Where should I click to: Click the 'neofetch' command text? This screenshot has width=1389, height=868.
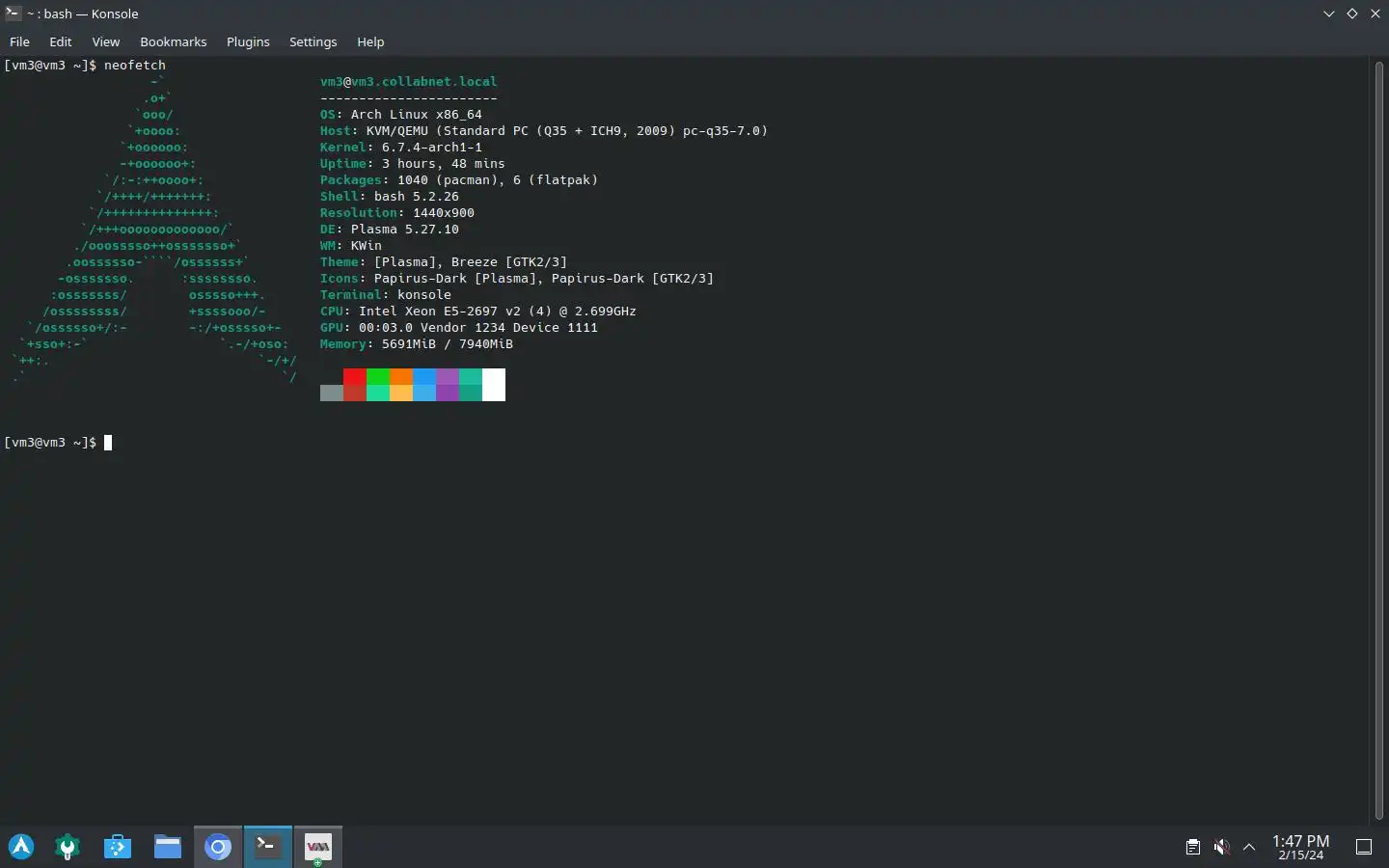click(x=135, y=65)
